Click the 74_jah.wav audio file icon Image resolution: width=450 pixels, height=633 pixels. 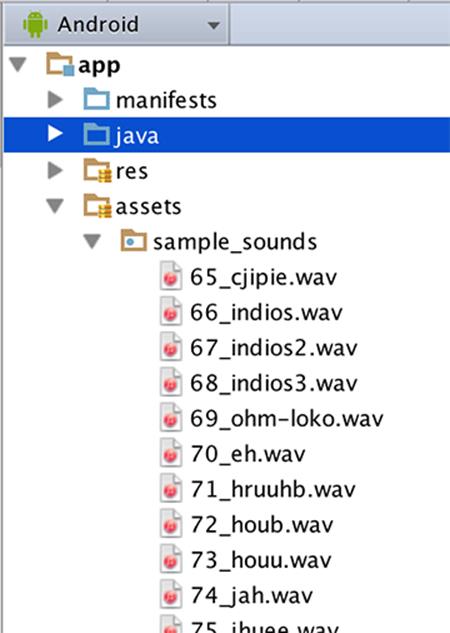coord(170,595)
